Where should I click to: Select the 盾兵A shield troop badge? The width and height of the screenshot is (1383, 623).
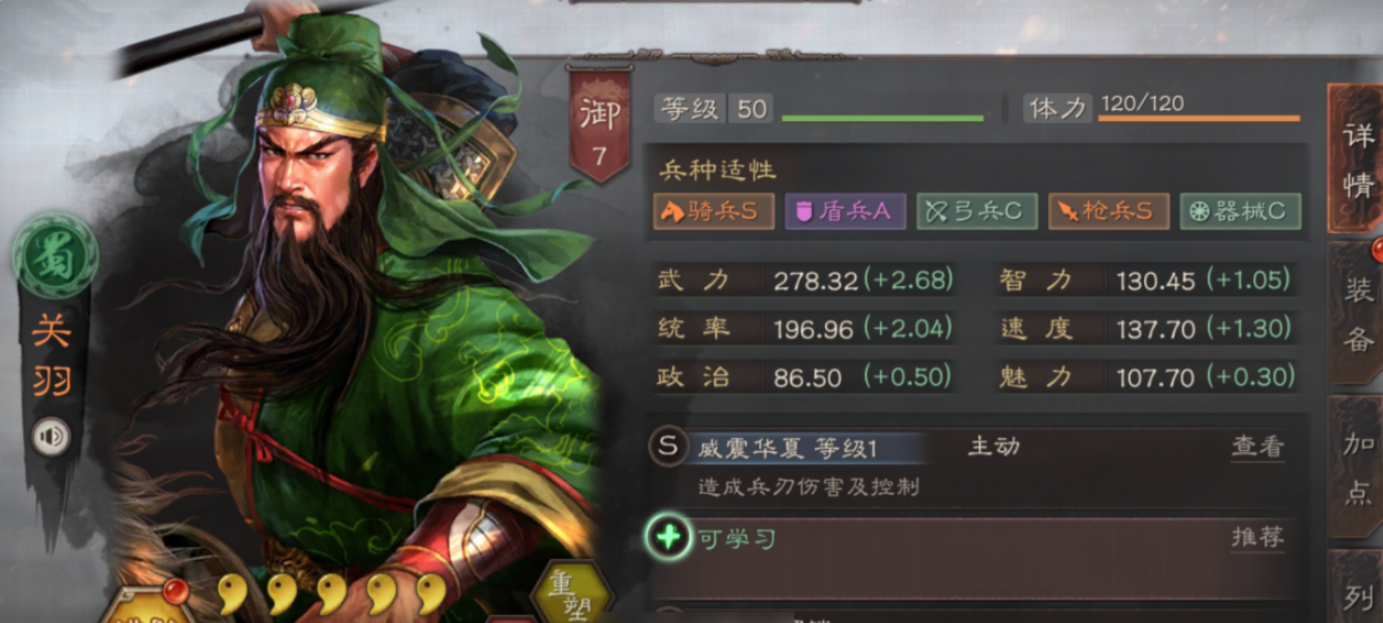845,211
